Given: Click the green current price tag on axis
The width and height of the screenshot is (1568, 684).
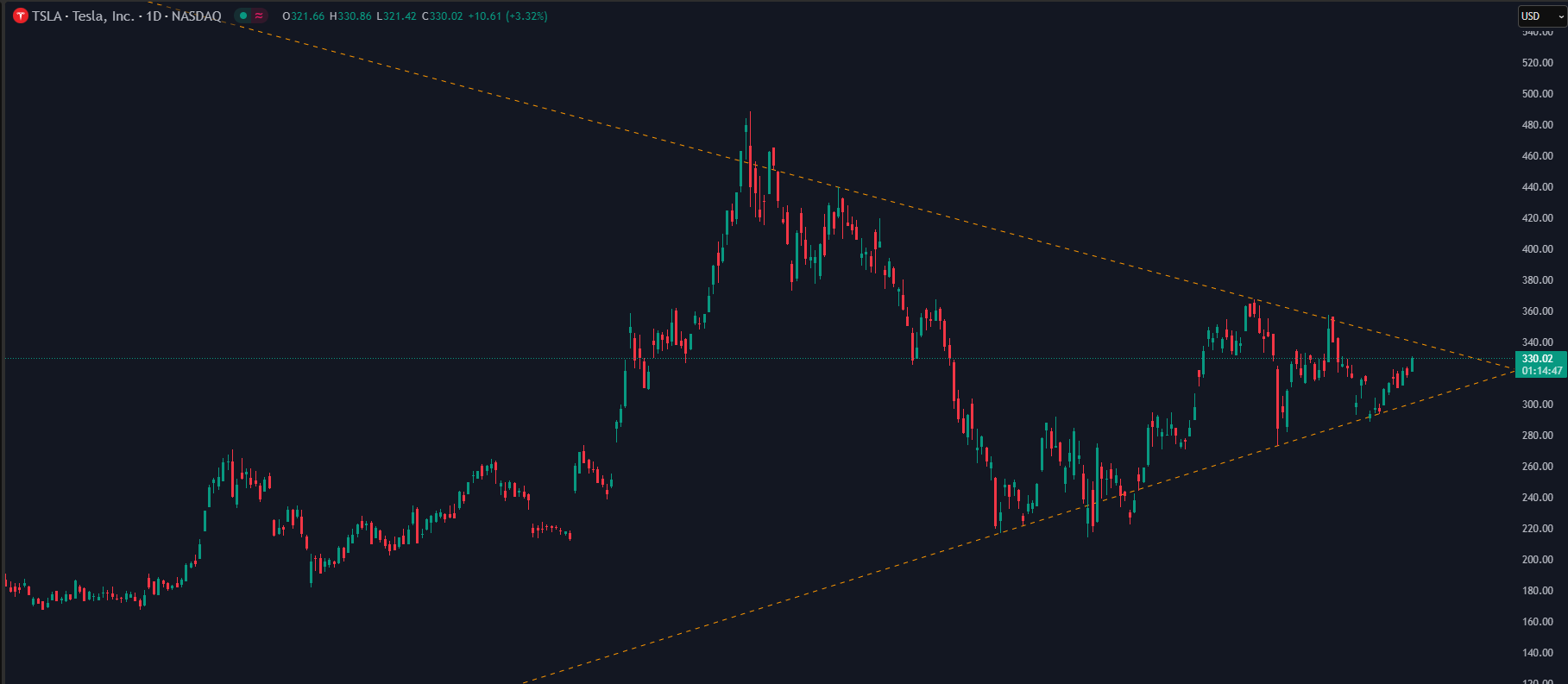Looking at the screenshot, I should tap(1540, 365).
